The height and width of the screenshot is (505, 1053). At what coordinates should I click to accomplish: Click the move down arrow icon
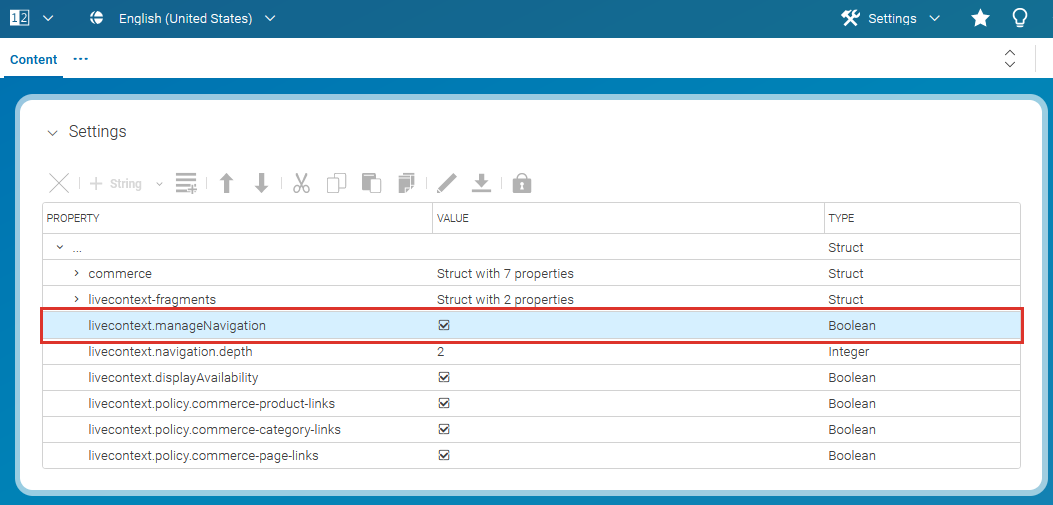pyautogui.click(x=262, y=183)
